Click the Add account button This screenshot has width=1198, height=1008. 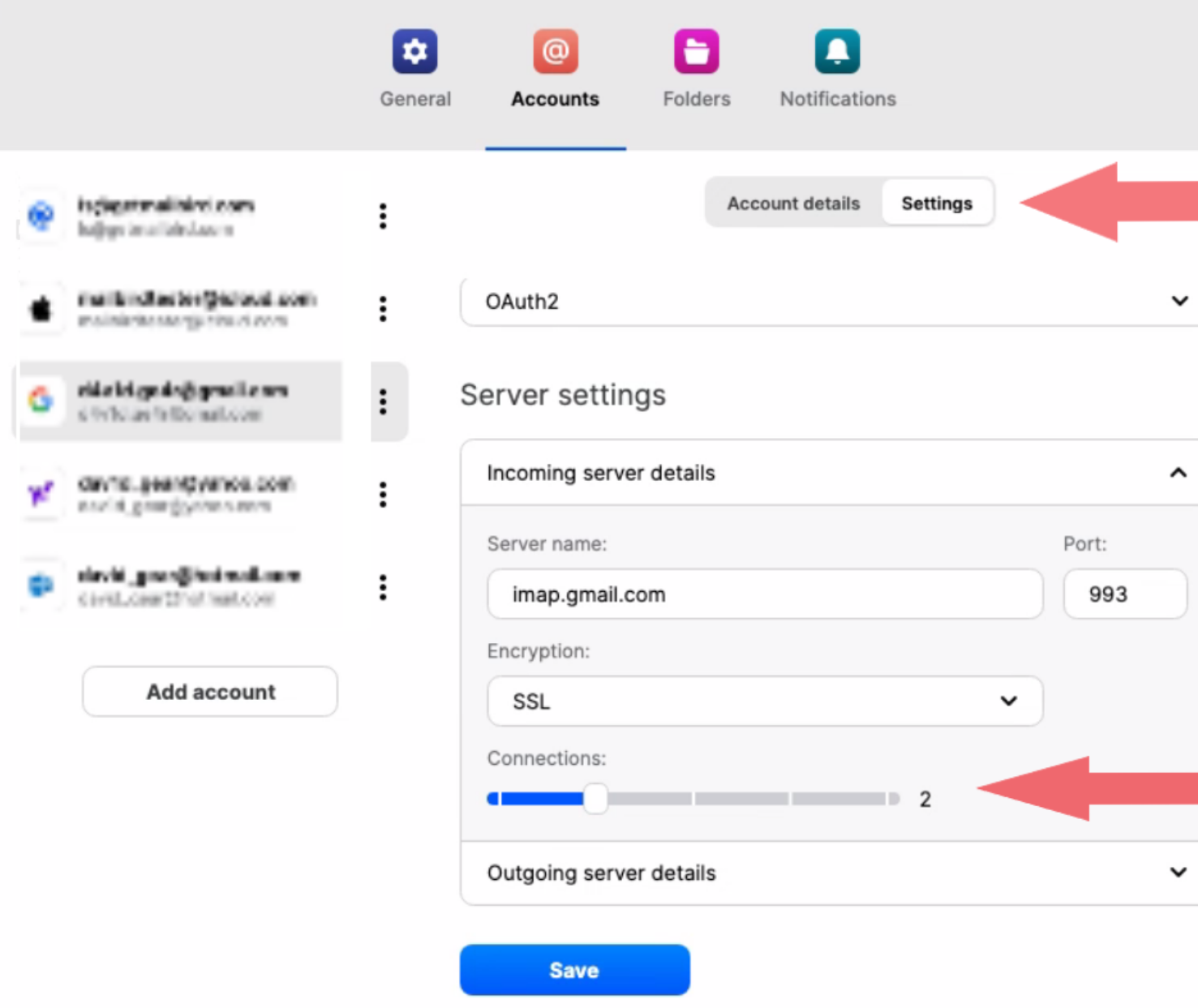(209, 691)
